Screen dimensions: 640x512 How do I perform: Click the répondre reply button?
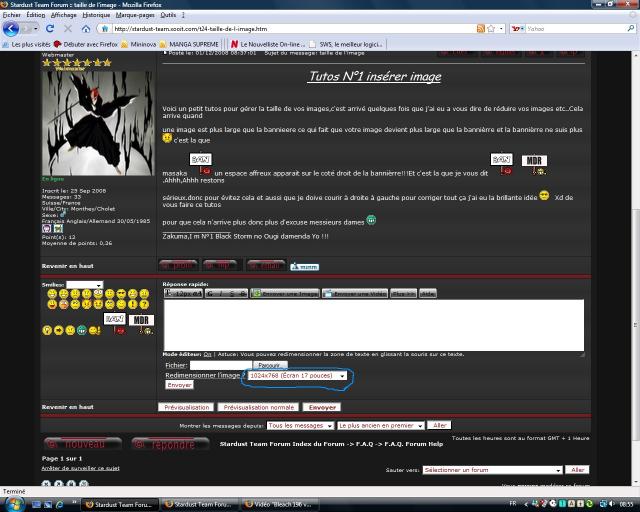pyautogui.click(x=170, y=444)
